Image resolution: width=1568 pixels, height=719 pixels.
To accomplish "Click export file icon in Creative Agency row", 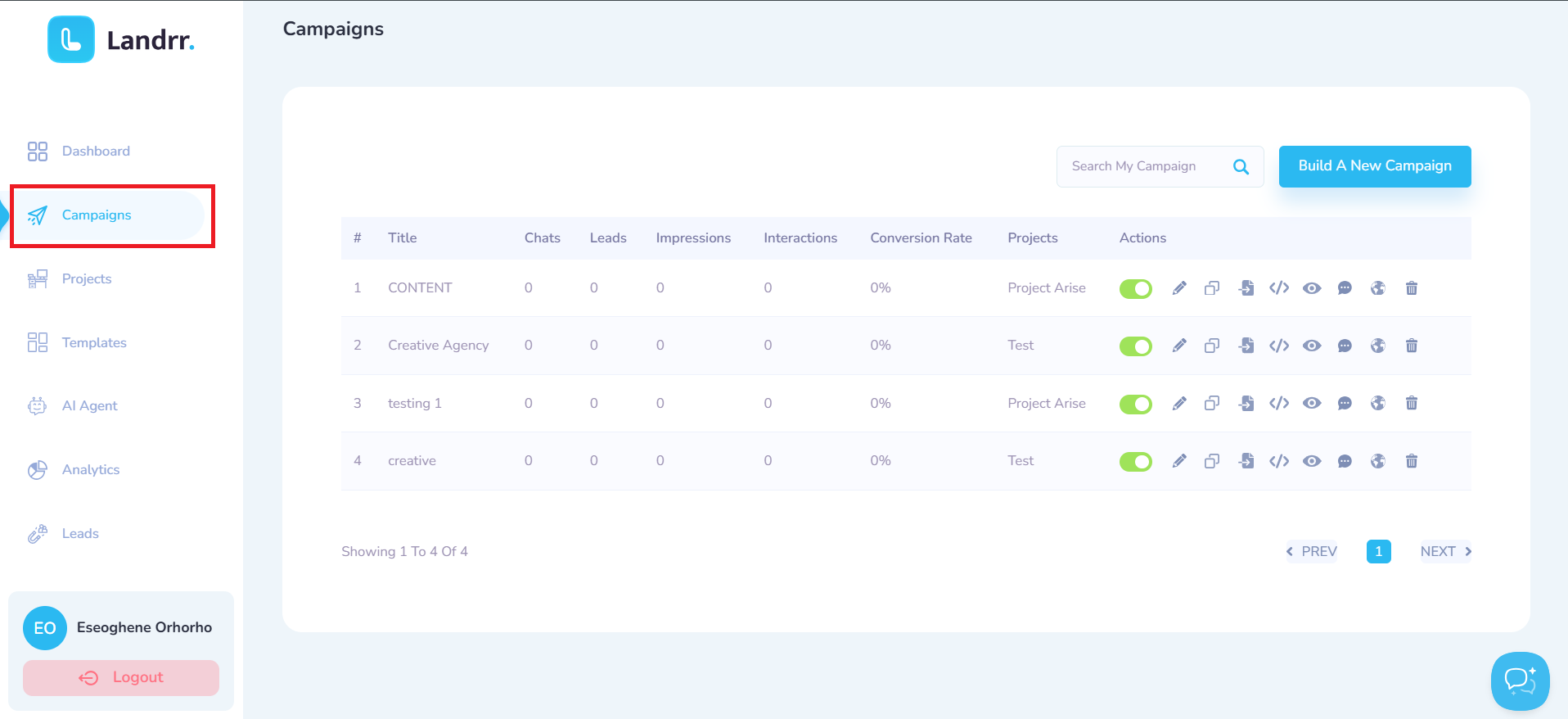I will 1246,346.
